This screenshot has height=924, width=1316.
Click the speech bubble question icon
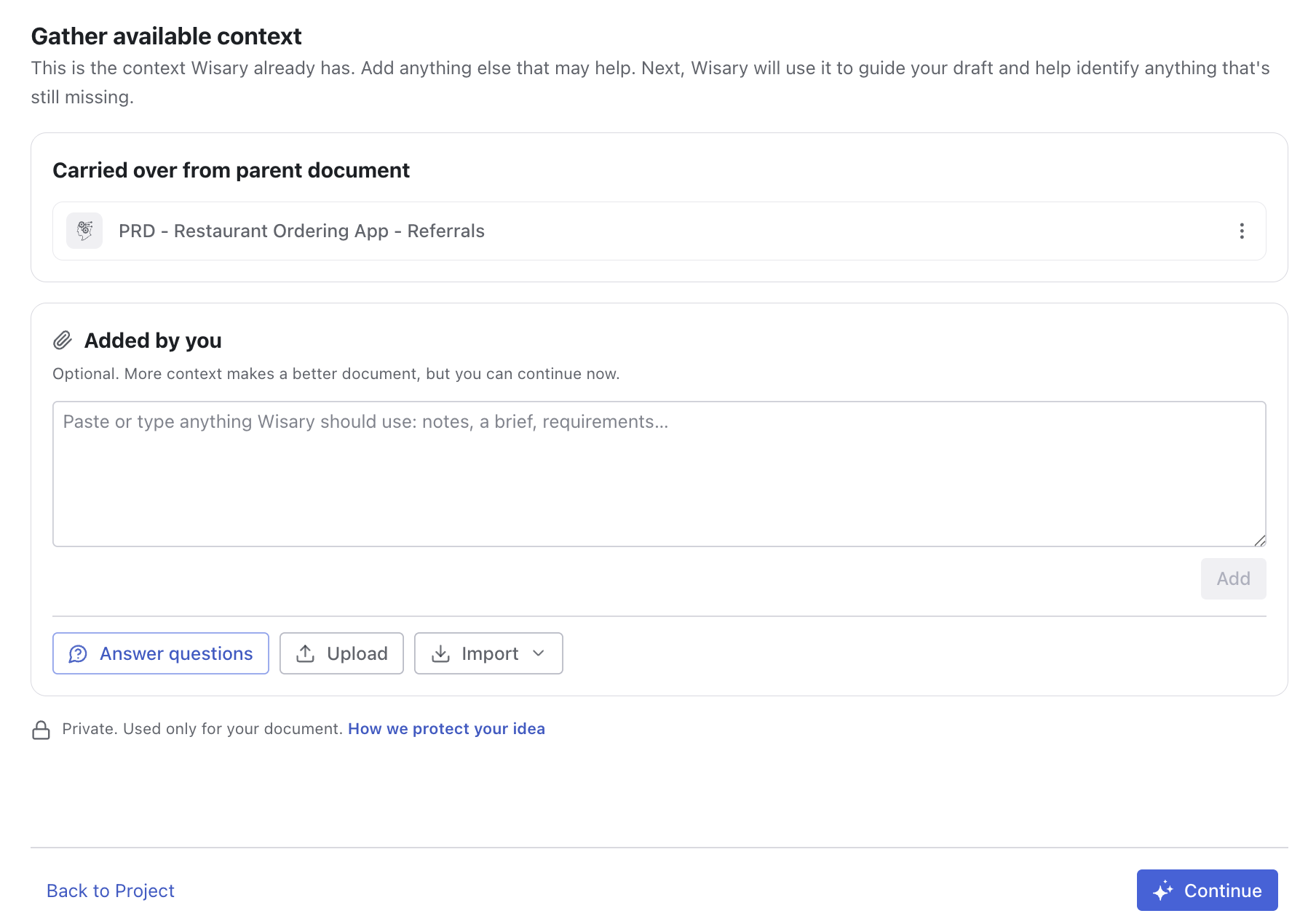[78, 654]
